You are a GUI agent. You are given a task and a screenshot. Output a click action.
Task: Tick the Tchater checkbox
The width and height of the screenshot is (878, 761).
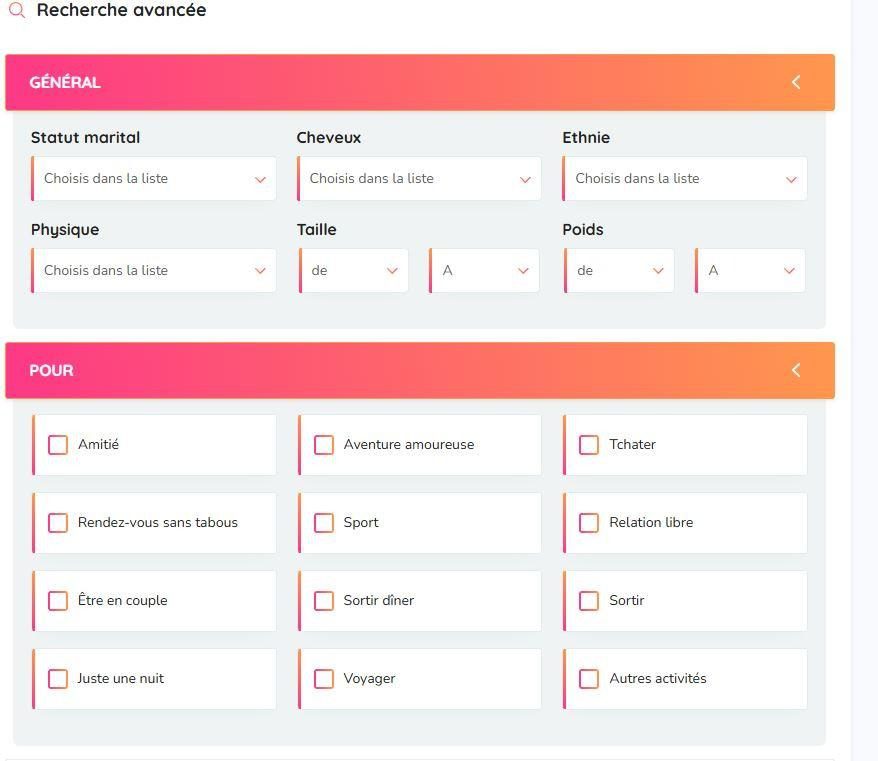[589, 445]
